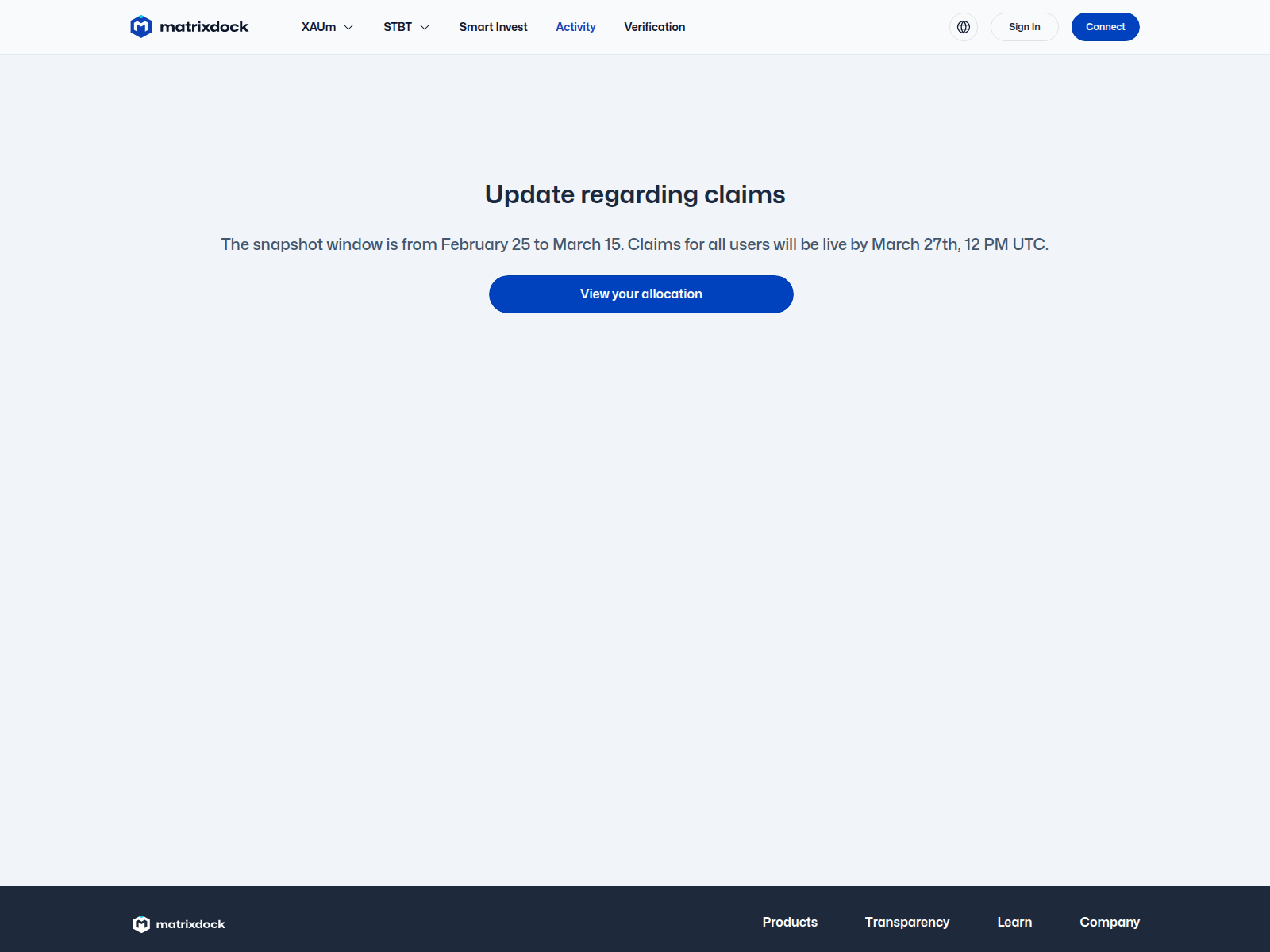Click the matrixdock wordmark in footer
Screen dimensions: 1270x952
190,924
